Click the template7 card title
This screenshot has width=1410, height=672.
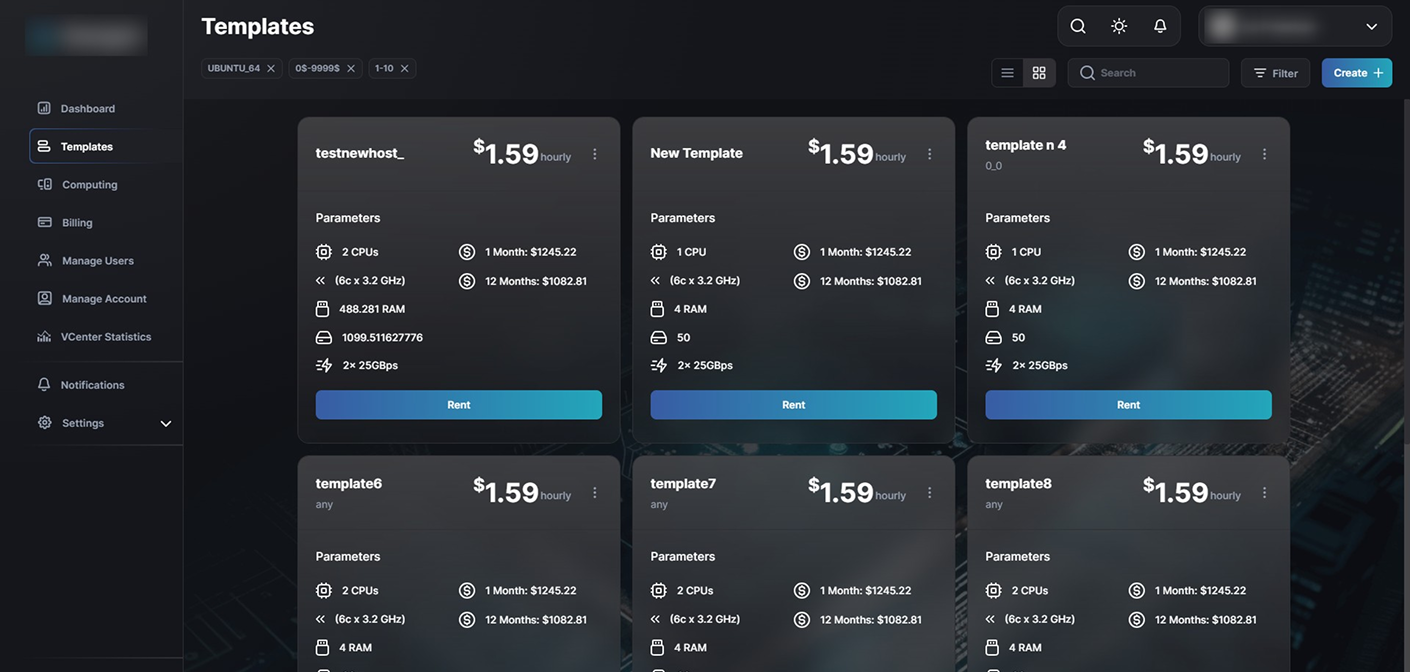coord(684,484)
